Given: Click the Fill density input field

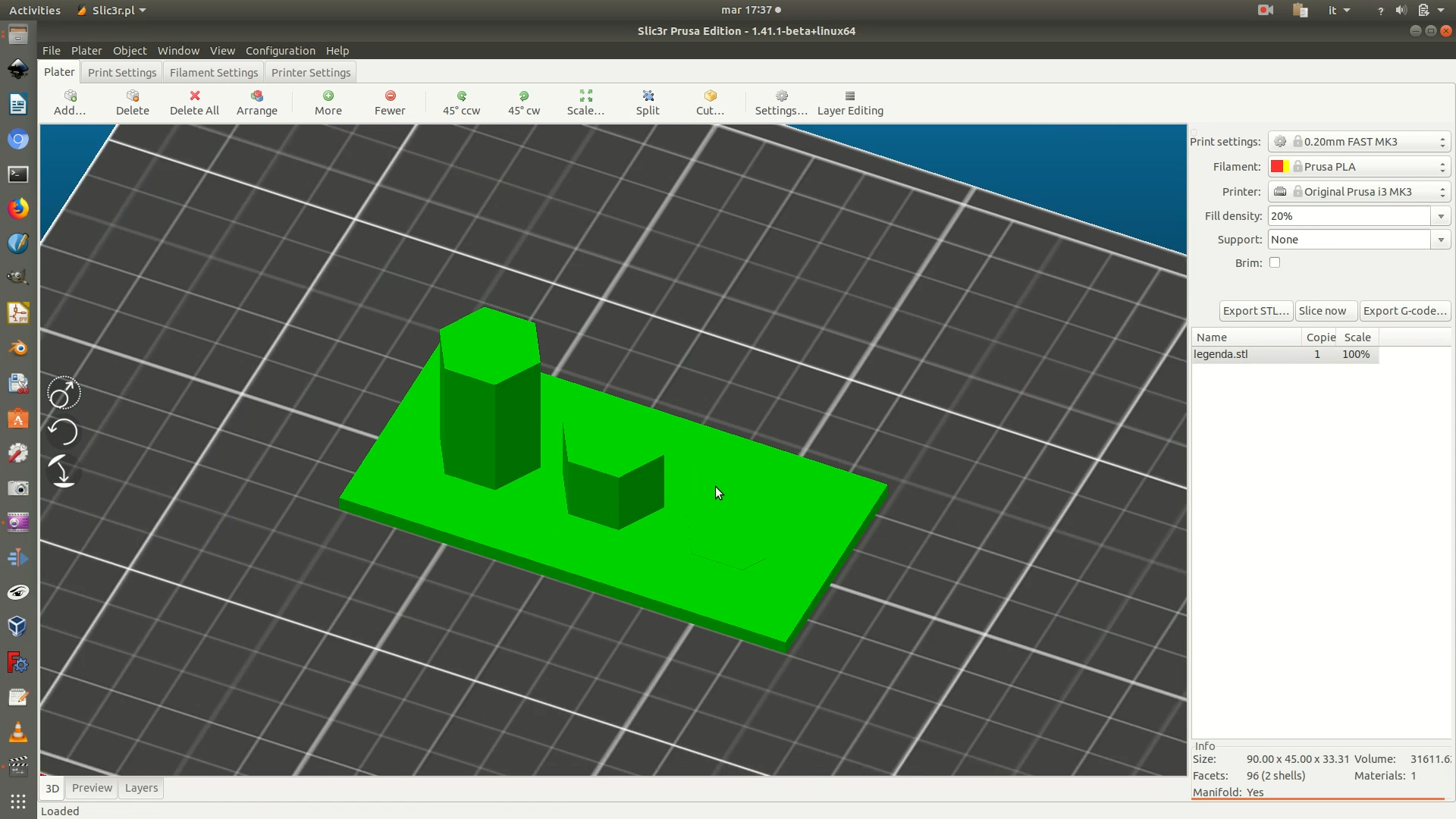Looking at the screenshot, I should 1350,216.
